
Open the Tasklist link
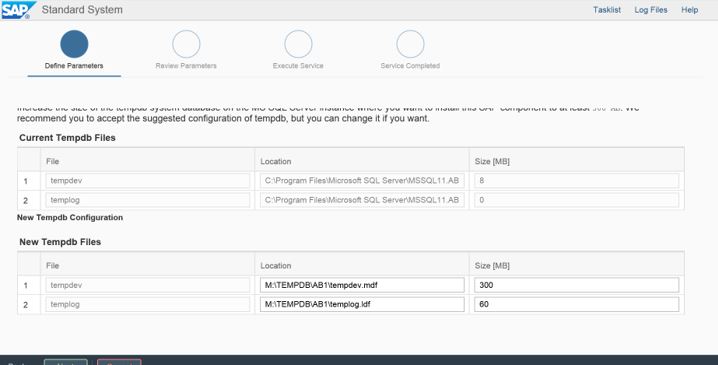coord(607,10)
